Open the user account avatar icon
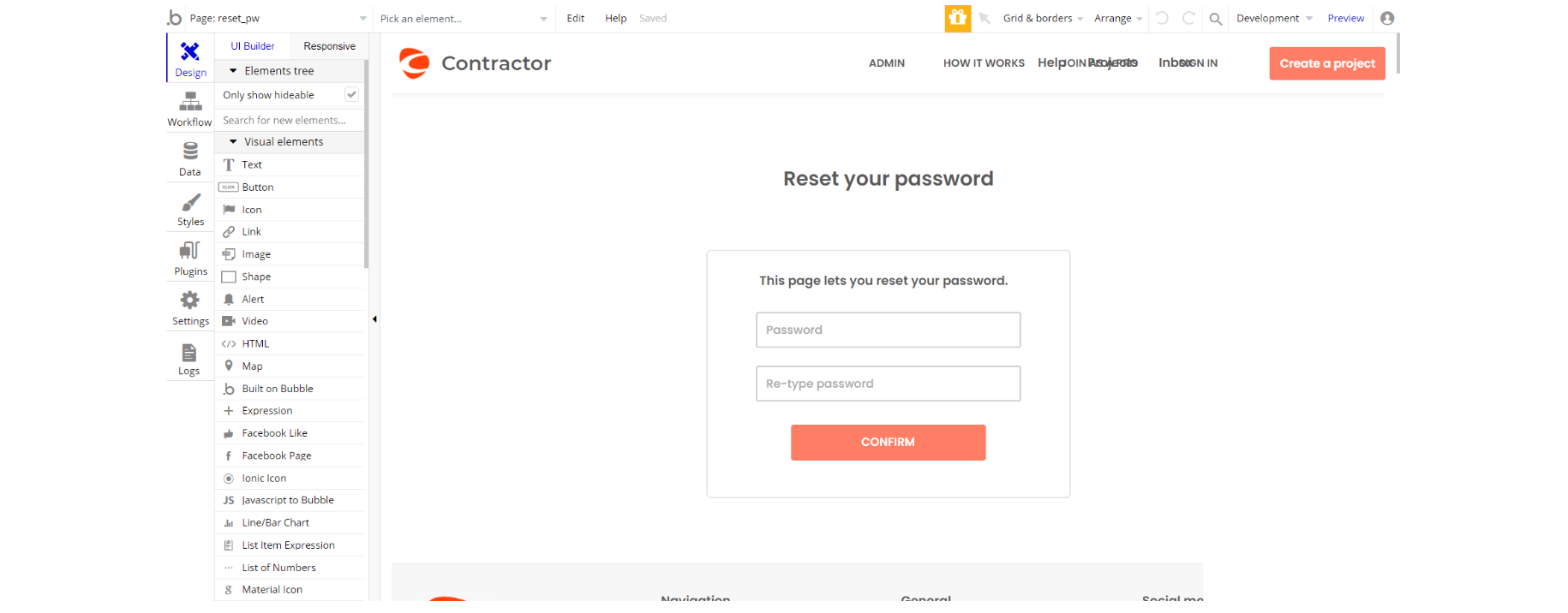This screenshot has width=1568, height=613. click(x=1387, y=18)
